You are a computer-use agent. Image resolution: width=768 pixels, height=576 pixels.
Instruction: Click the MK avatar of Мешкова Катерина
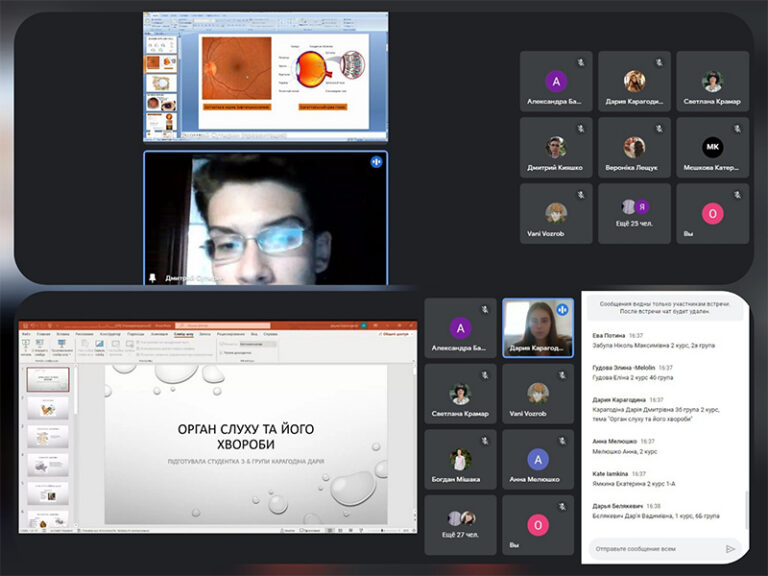pos(712,147)
